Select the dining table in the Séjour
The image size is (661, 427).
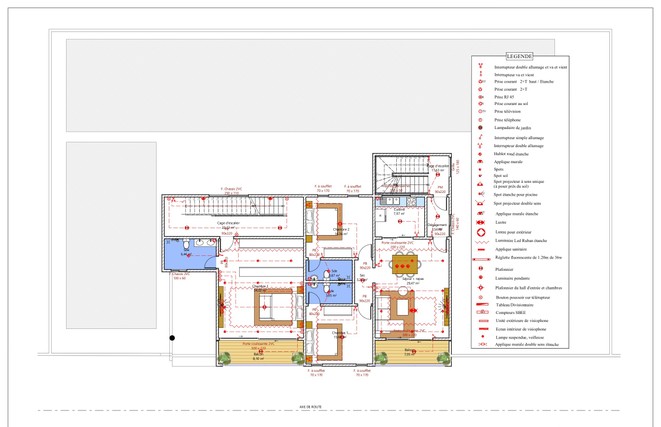click(x=406, y=265)
